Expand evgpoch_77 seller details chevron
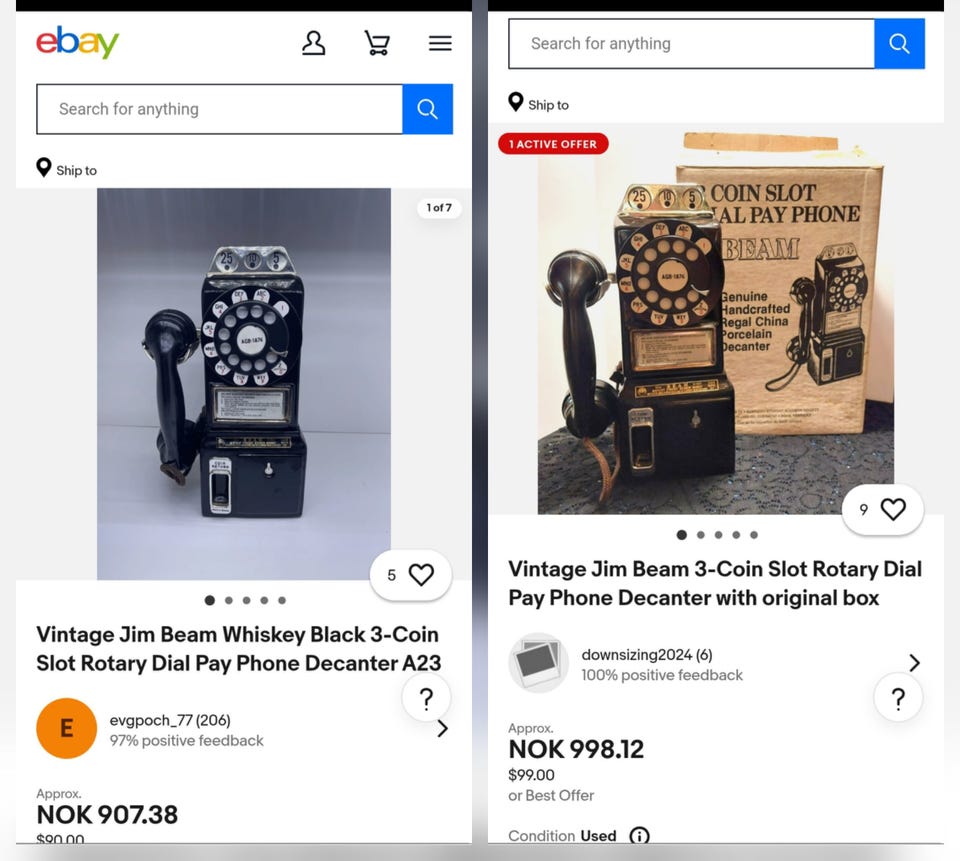The image size is (960, 861). [x=443, y=728]
